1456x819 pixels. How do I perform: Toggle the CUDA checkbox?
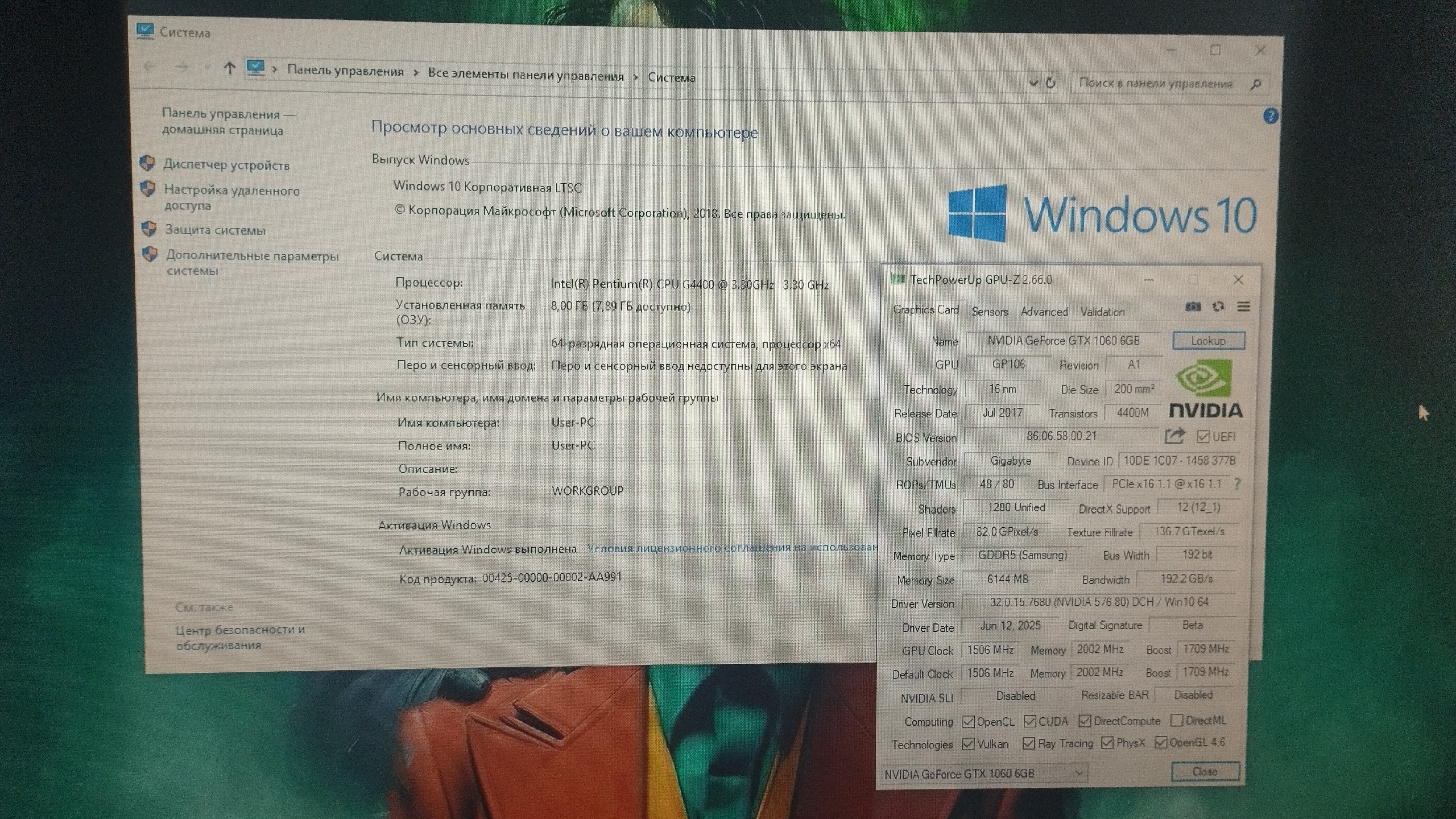pyautogui.click(x=1029, y=721)
